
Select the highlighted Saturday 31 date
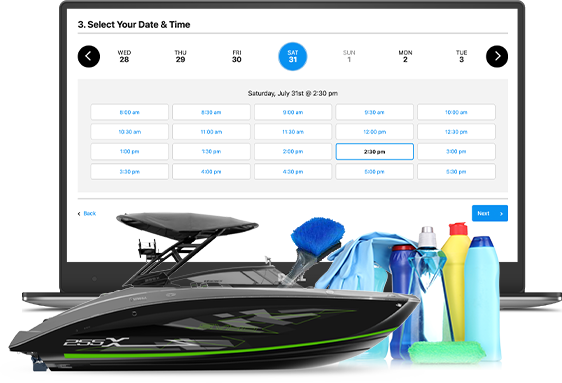(293, 57)
